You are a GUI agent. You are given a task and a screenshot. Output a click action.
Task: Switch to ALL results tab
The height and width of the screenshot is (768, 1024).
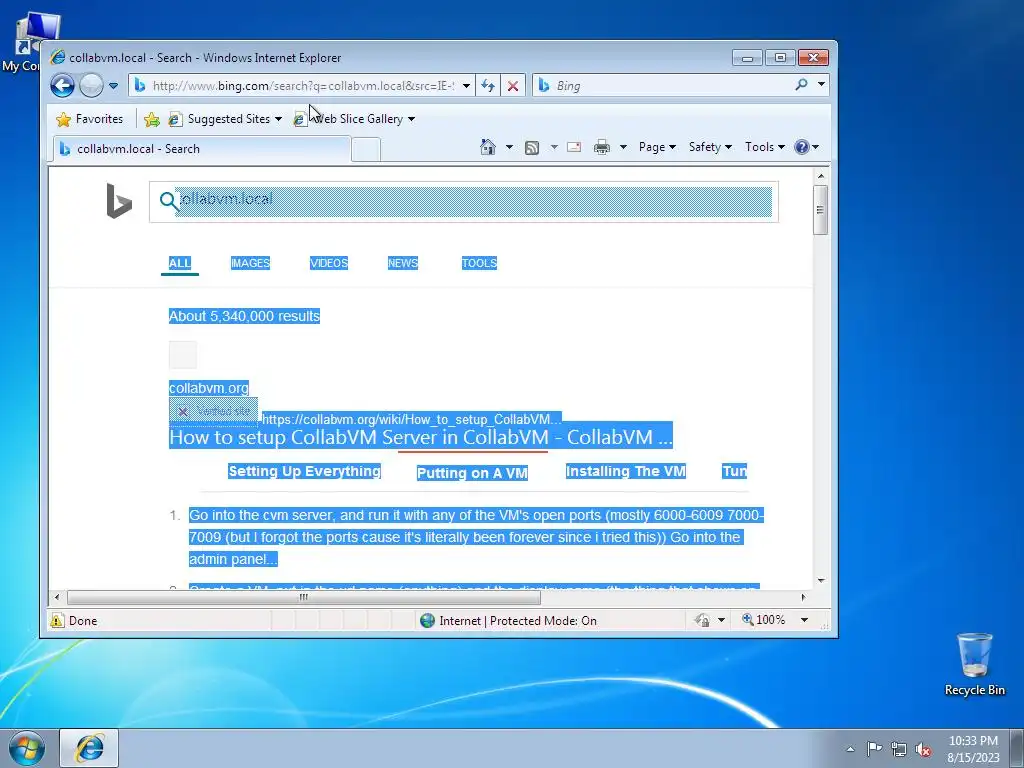click(x=180, y=263)
